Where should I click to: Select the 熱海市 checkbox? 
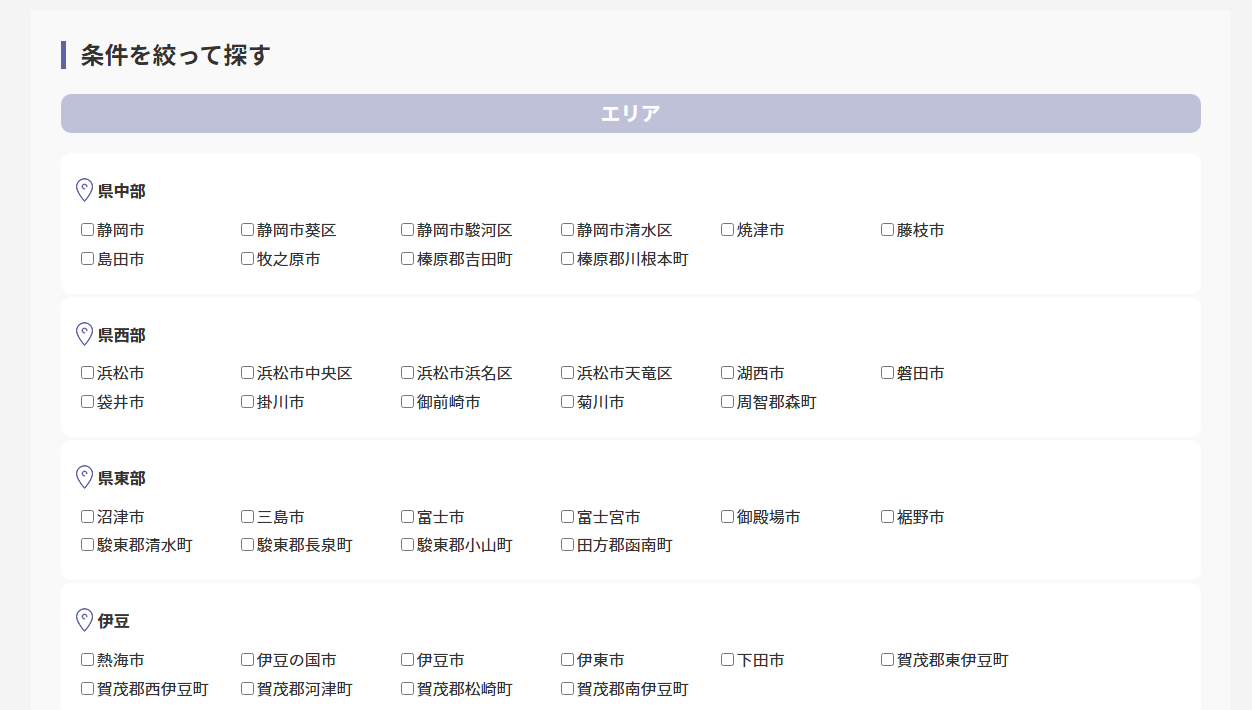[87, 660]
